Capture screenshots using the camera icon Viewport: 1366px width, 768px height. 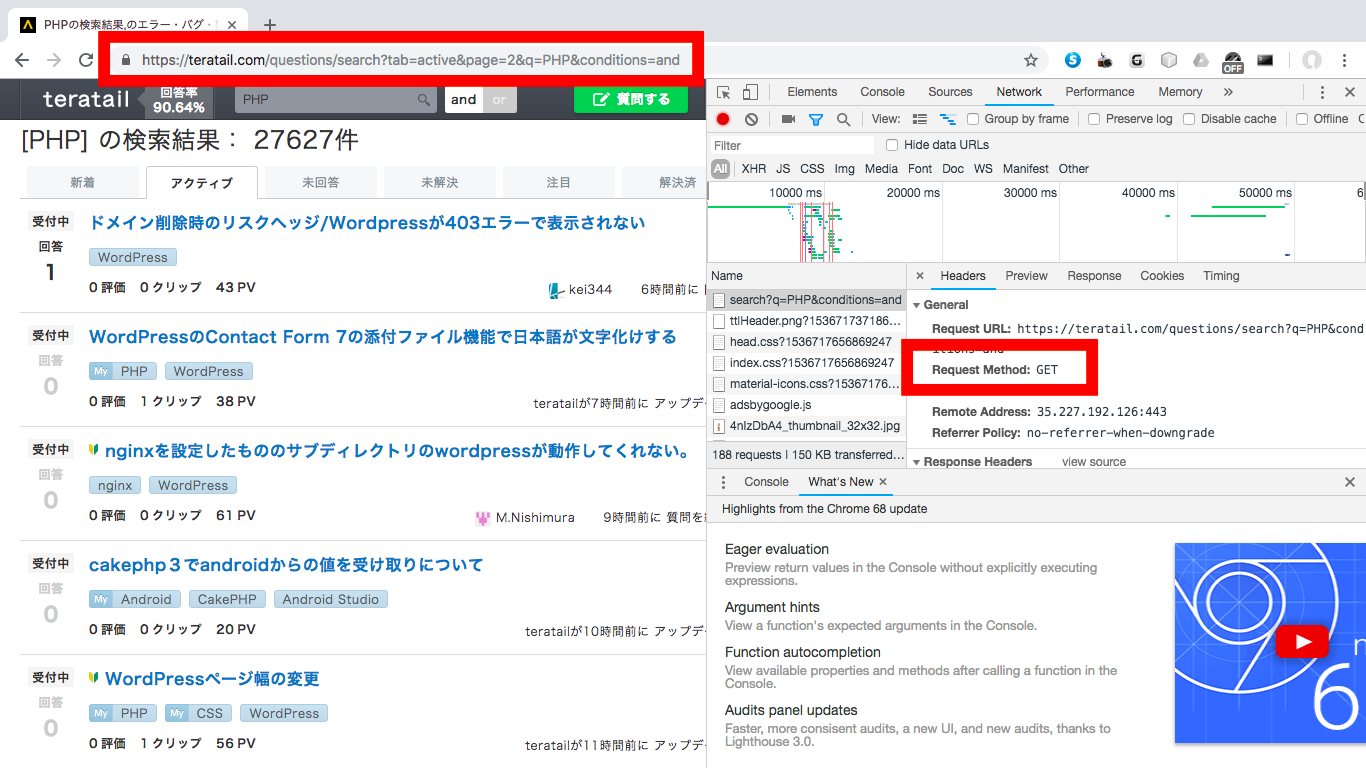click(x=789, y=119)
